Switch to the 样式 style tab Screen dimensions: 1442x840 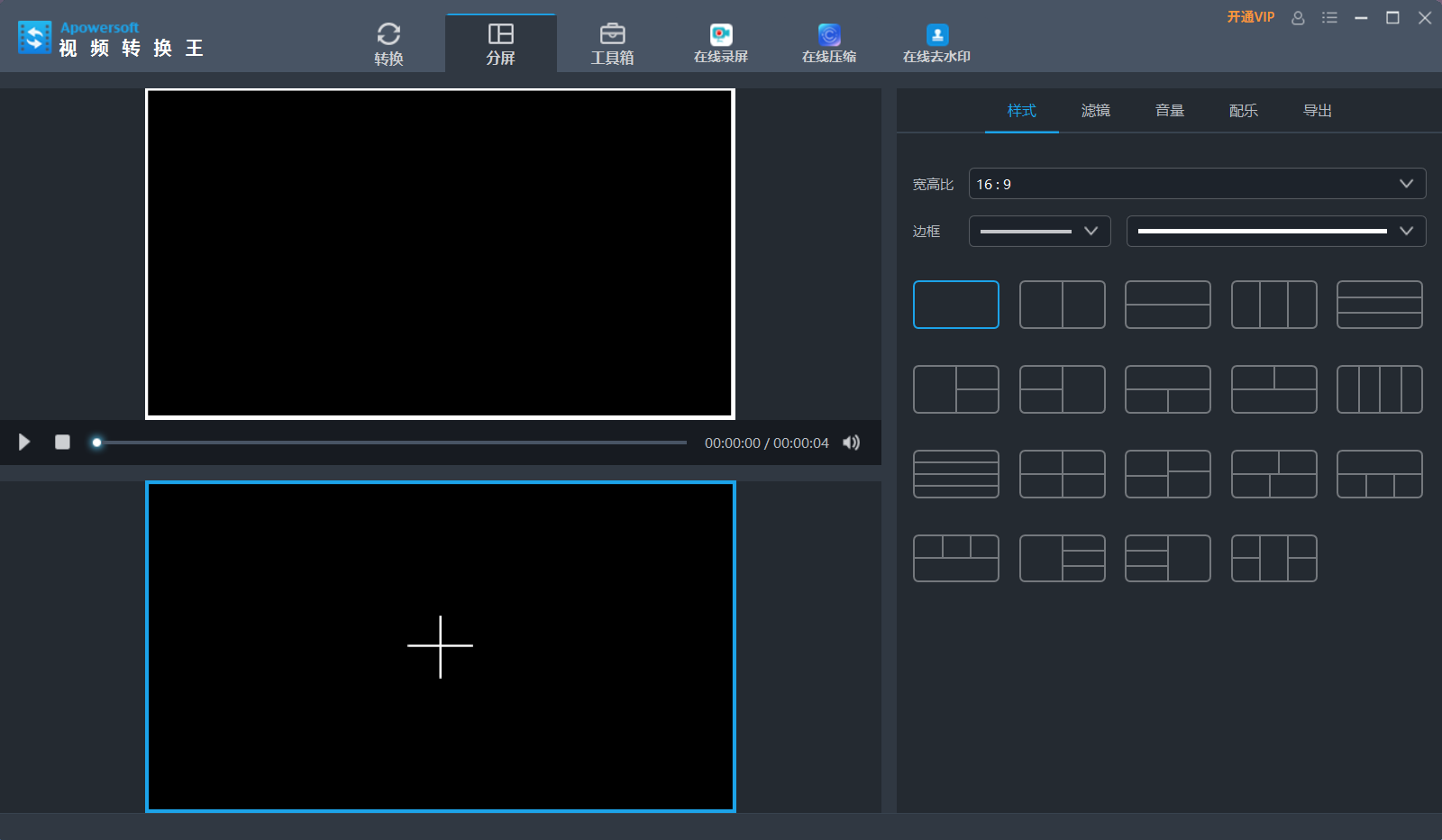[1022, 110]
